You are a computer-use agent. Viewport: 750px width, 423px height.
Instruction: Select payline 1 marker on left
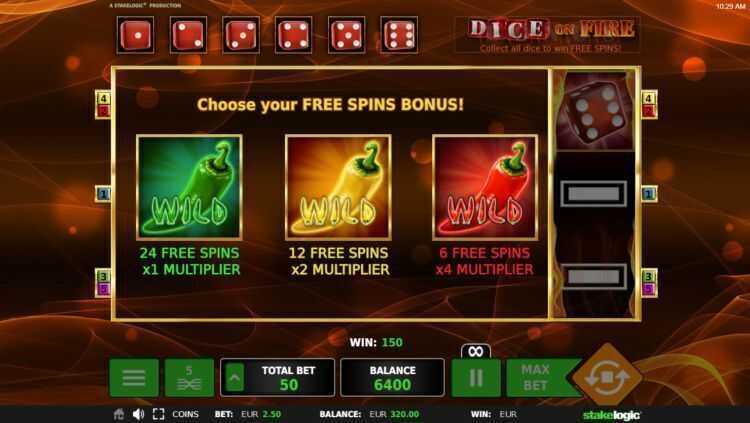(103, 194)
